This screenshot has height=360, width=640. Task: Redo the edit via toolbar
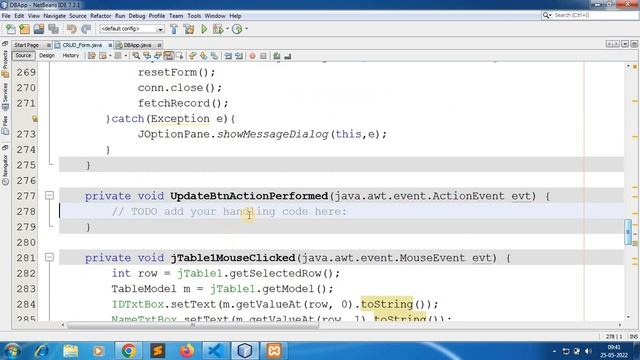click(x=86, y=29)
